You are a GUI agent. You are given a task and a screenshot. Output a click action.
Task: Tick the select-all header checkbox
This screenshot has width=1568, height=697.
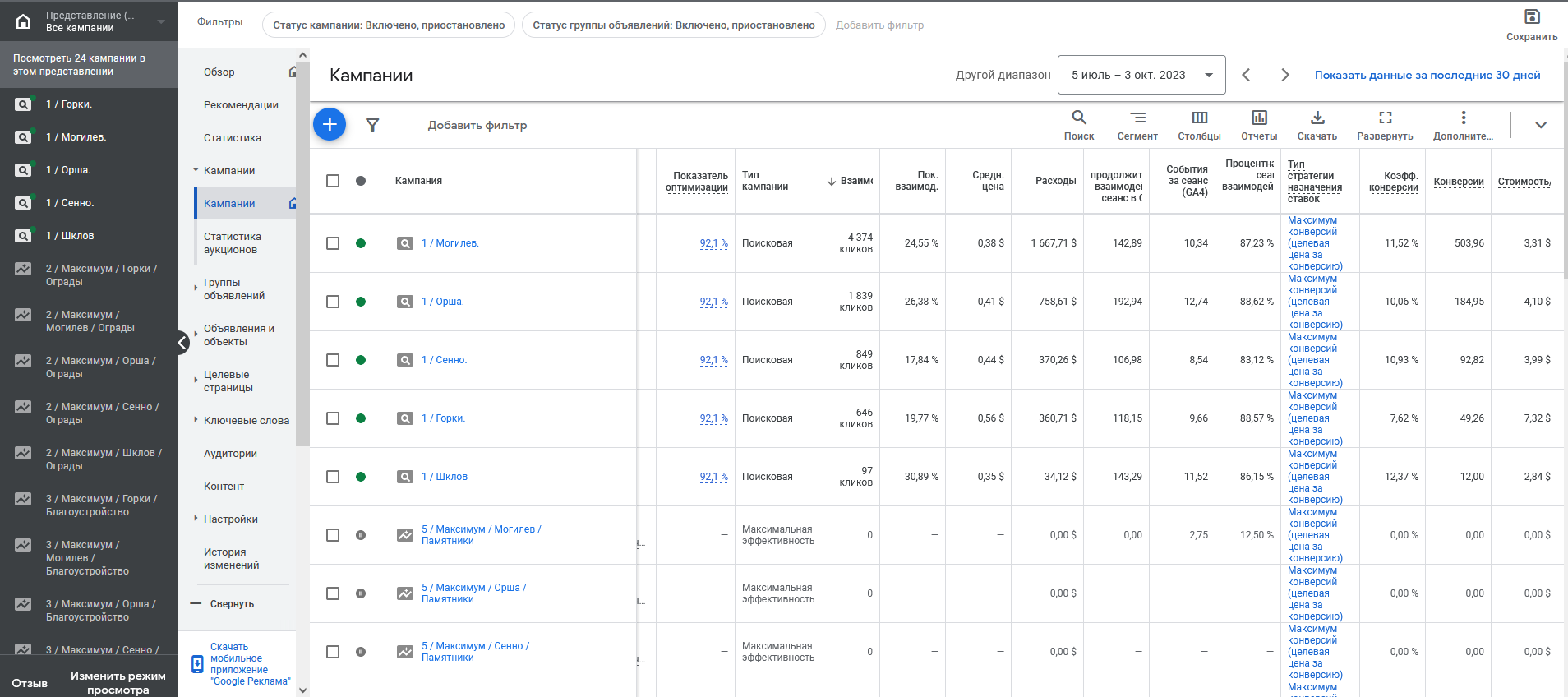(333, 181)
